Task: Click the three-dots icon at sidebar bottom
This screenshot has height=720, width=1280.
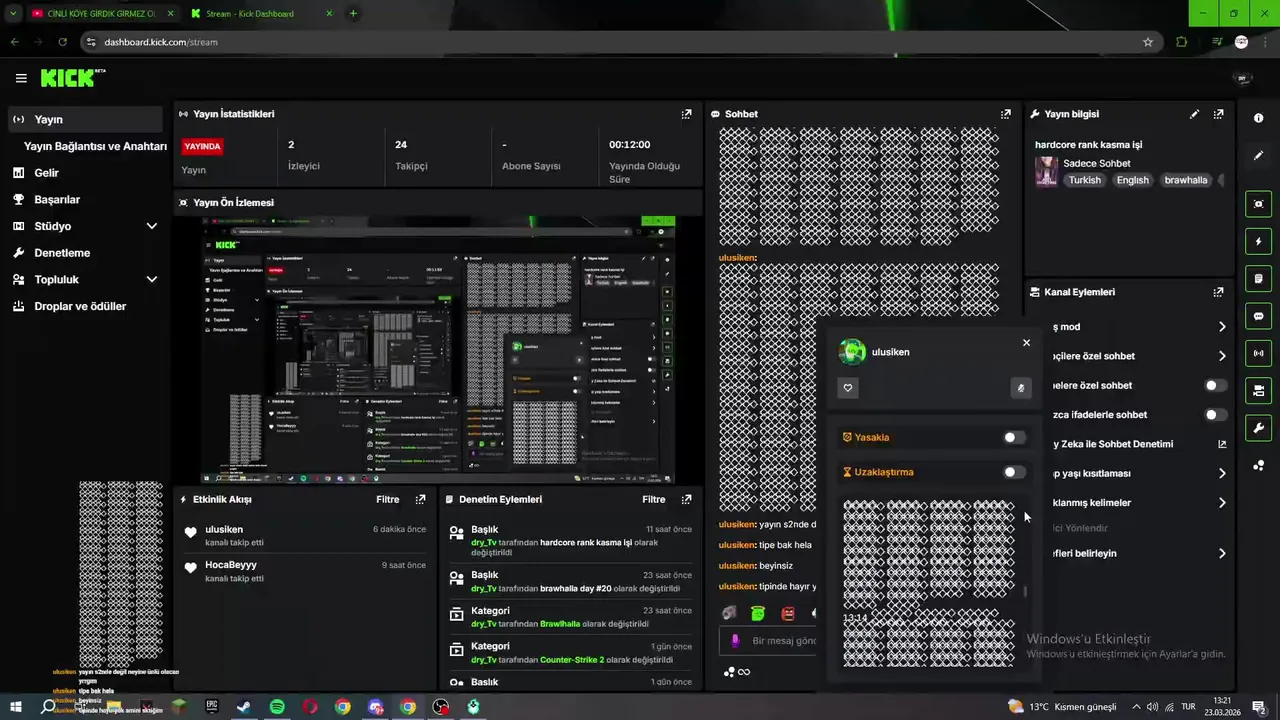Action: [x=1258, y=466]
